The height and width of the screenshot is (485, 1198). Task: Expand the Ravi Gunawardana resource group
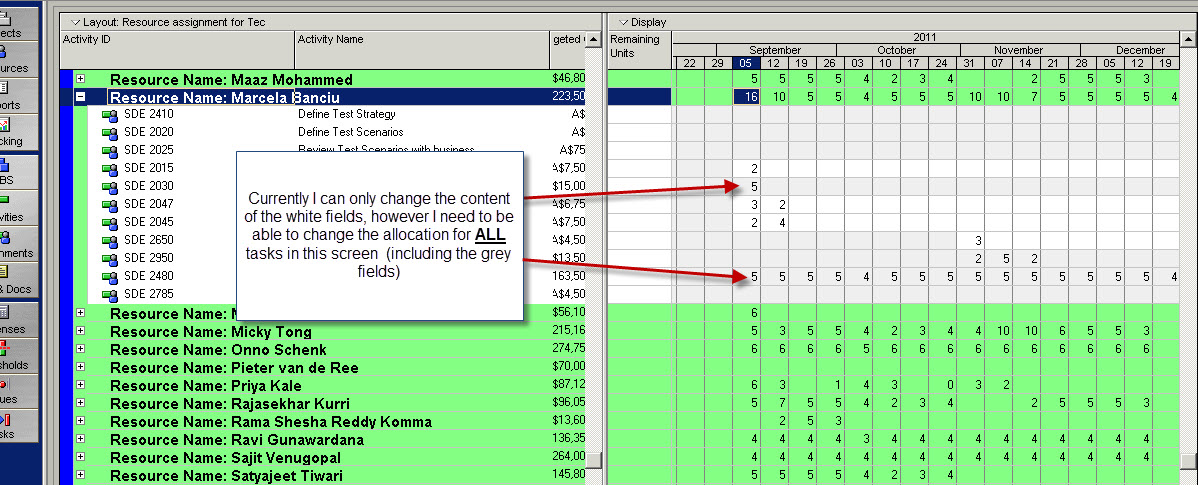(x=80, y=439)
